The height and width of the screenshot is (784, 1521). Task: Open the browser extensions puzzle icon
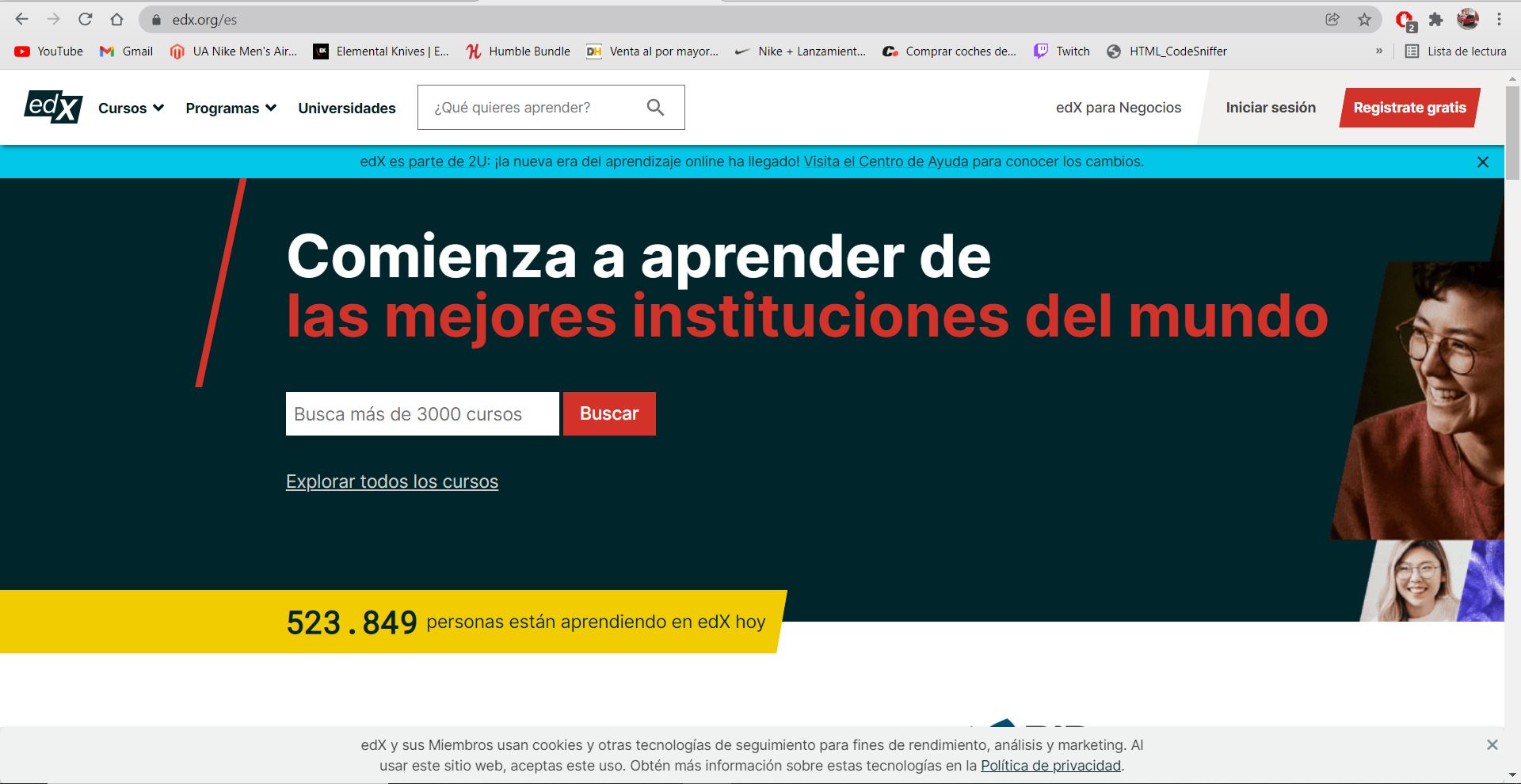click(x=1435, y=19)
